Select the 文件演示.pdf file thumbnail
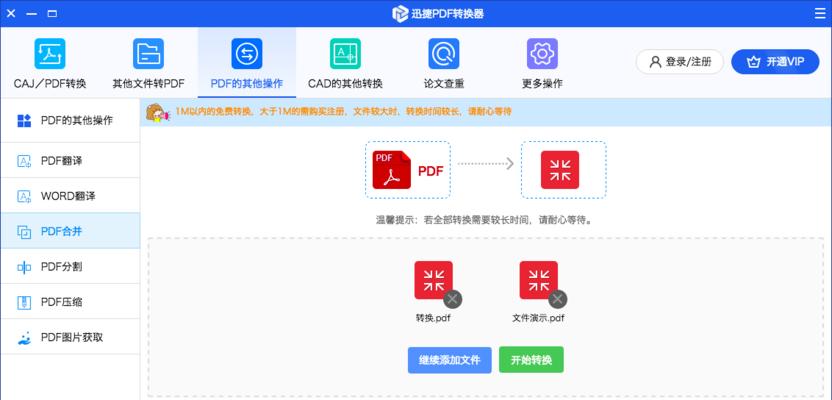Screen dimensions: 832x400 pos(539,280)
